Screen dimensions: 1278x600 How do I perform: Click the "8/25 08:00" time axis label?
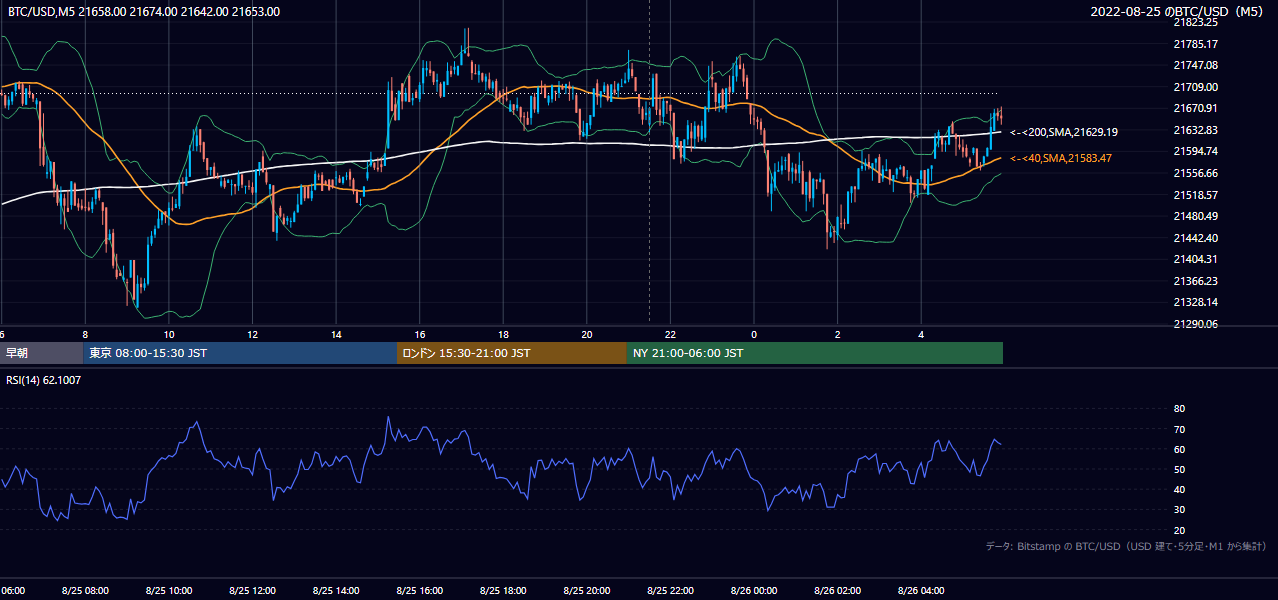point(85,591)
